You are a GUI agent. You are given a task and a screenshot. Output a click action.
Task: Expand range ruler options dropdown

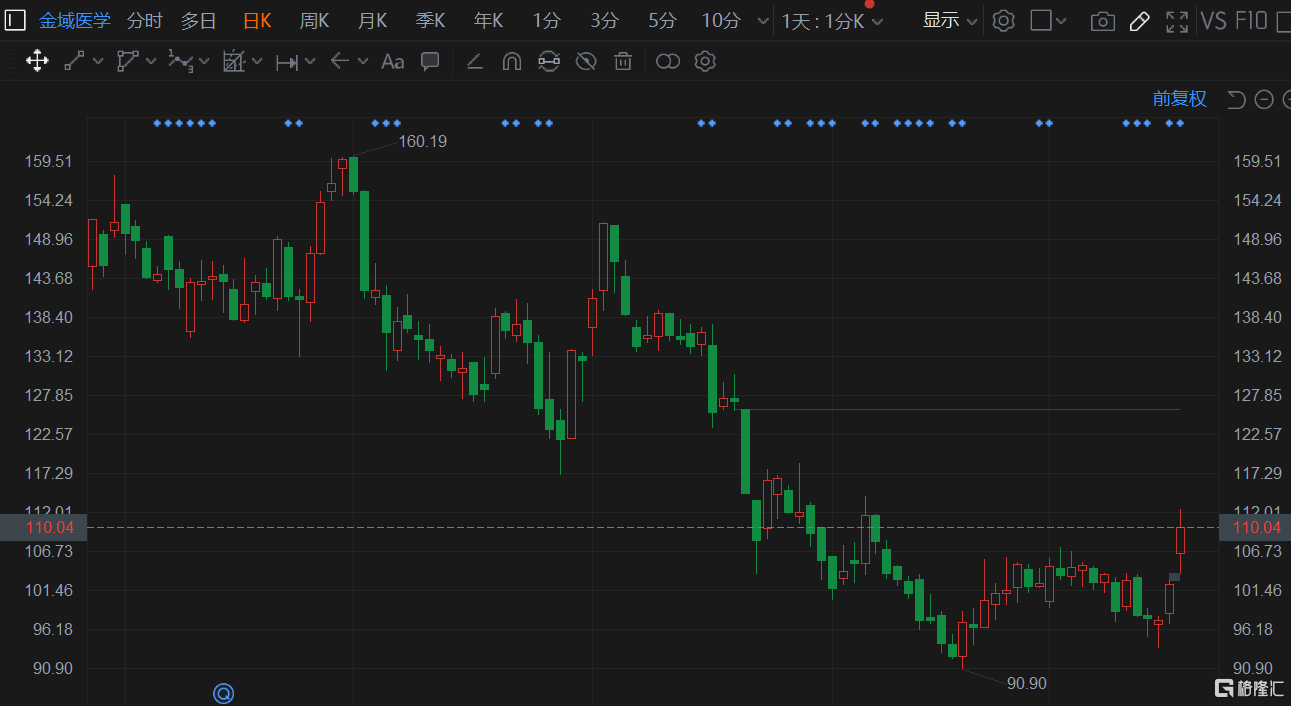[310, 62]
